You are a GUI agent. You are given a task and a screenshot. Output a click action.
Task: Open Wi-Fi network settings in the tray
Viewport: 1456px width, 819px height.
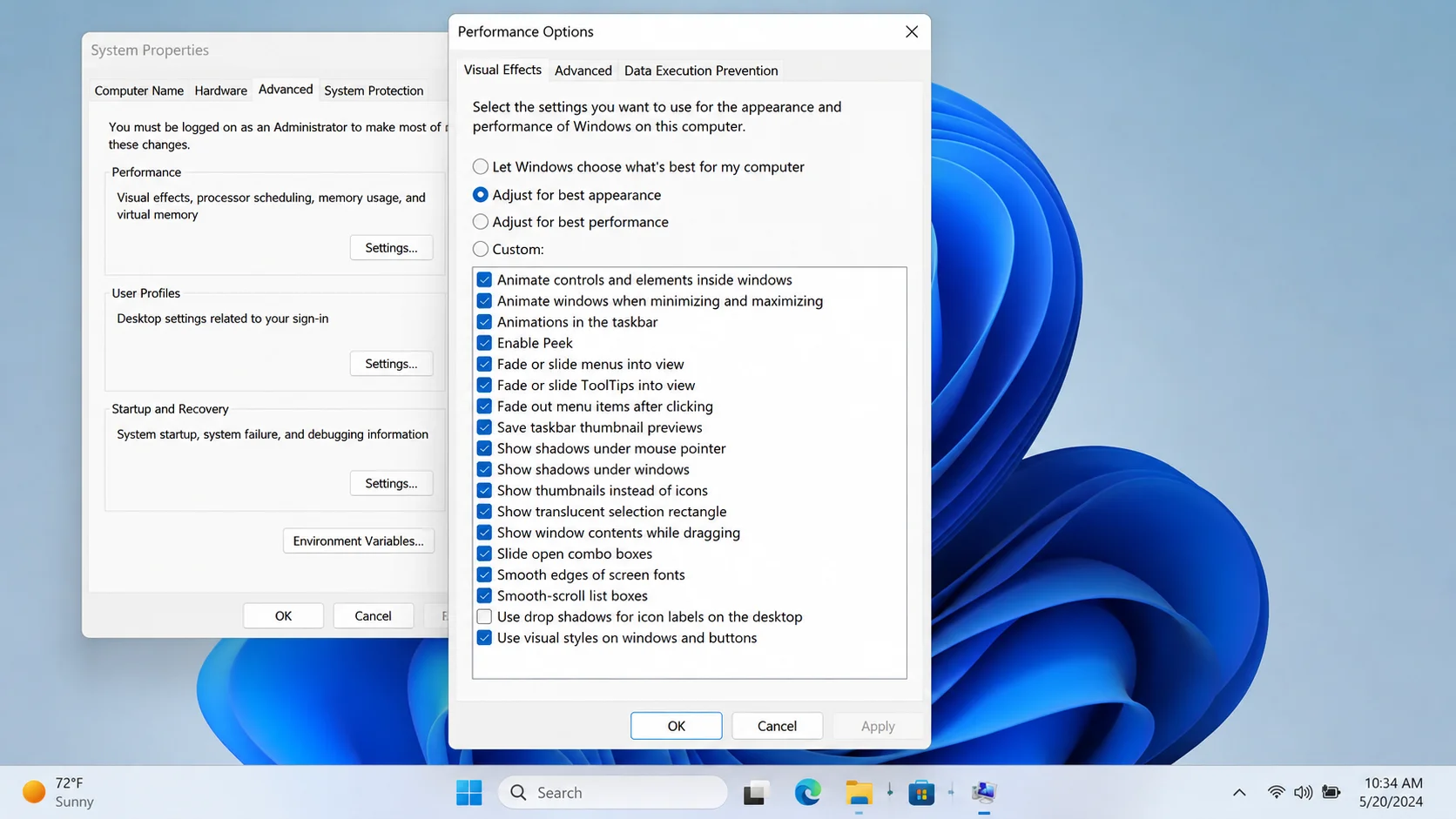(1276, 792)
